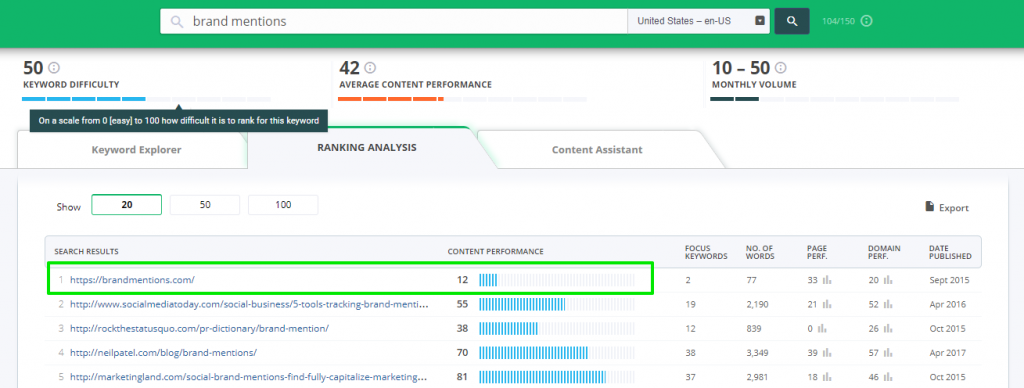Screen dimensions: 1024x388
Task: Click the info icon beside Monthly Volume 10 – 50
Action: [x=780, y=67]
